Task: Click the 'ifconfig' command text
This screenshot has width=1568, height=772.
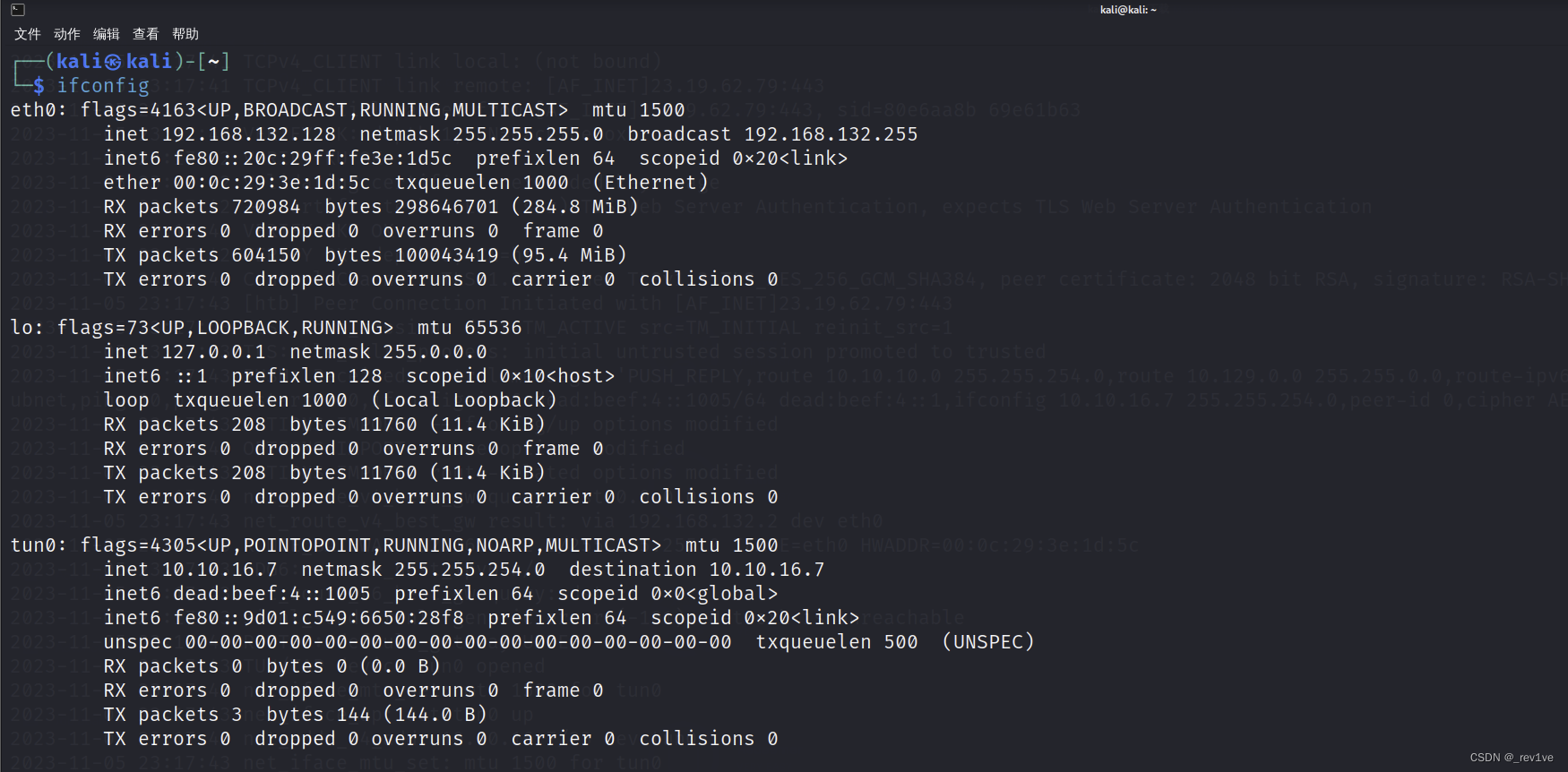Action: point(103,86)
